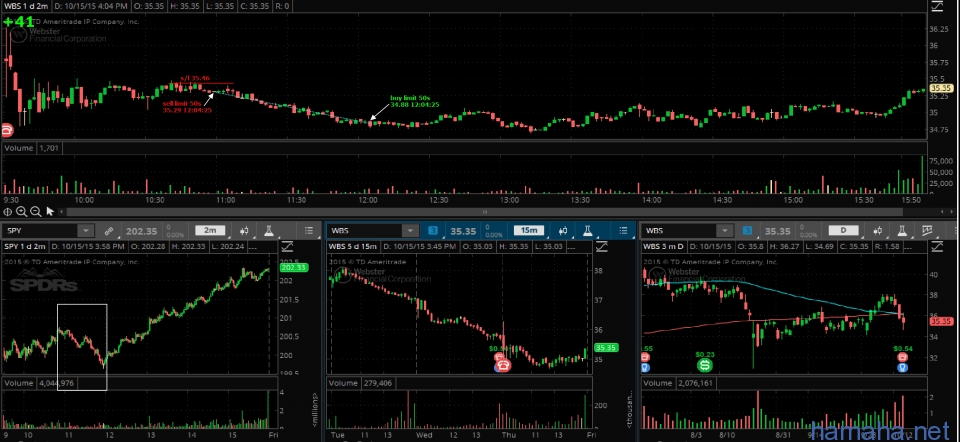Open drawing tools on the WBS daily chart
Screen dimensions: 960x442
pyautogui.click(x=937, y=246)
